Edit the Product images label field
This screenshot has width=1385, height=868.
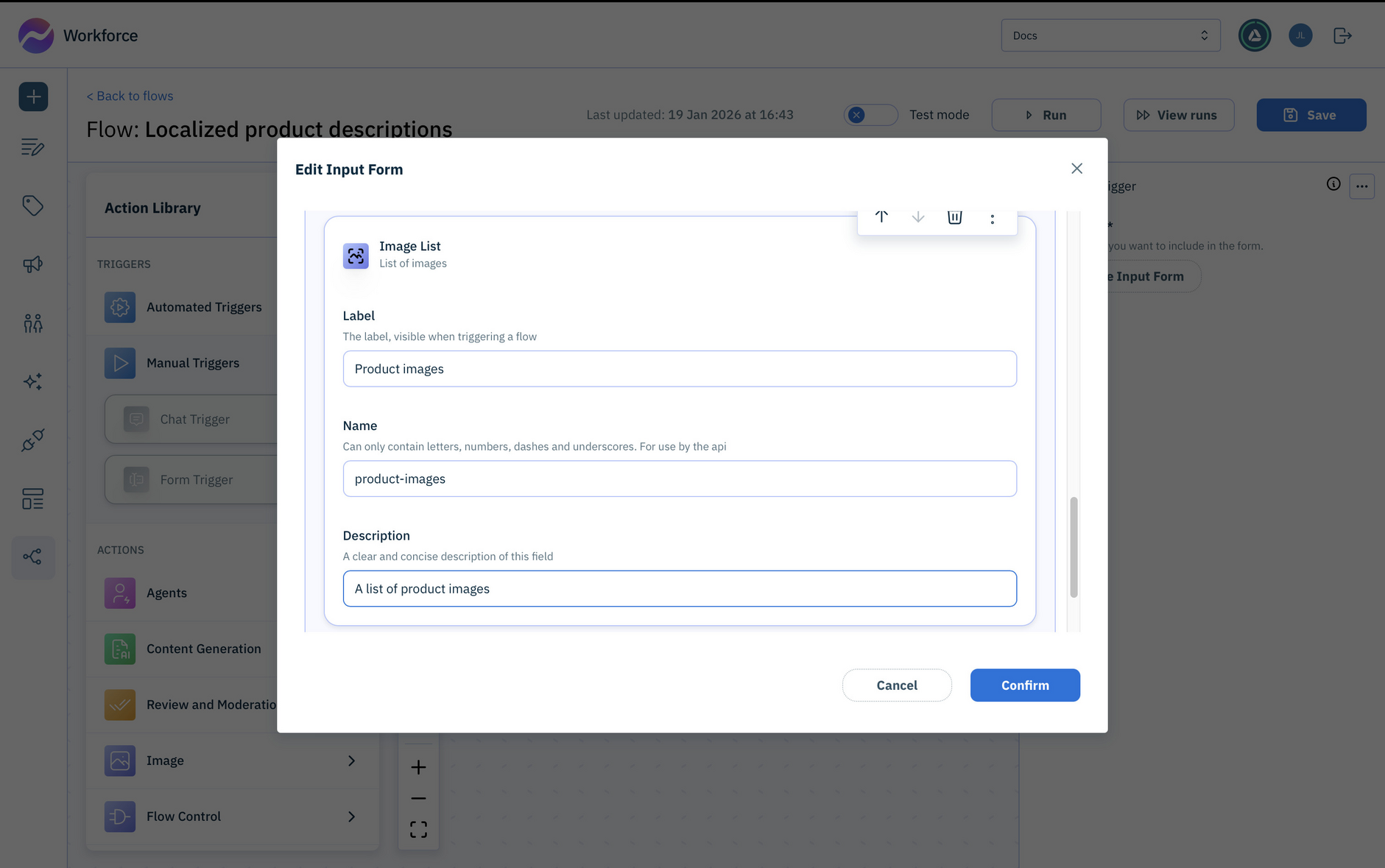click(679, 369)
